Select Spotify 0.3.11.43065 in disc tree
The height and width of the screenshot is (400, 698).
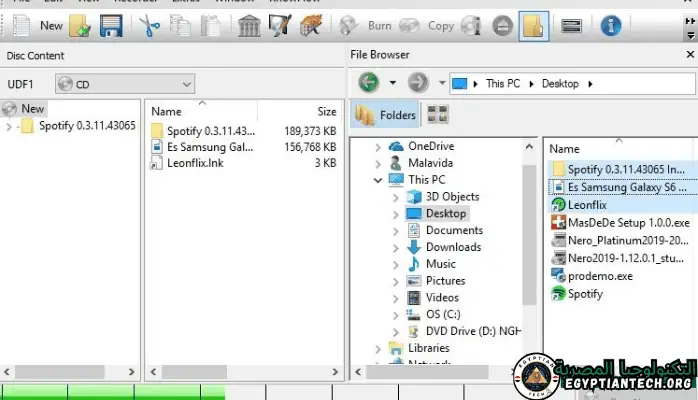87,126
